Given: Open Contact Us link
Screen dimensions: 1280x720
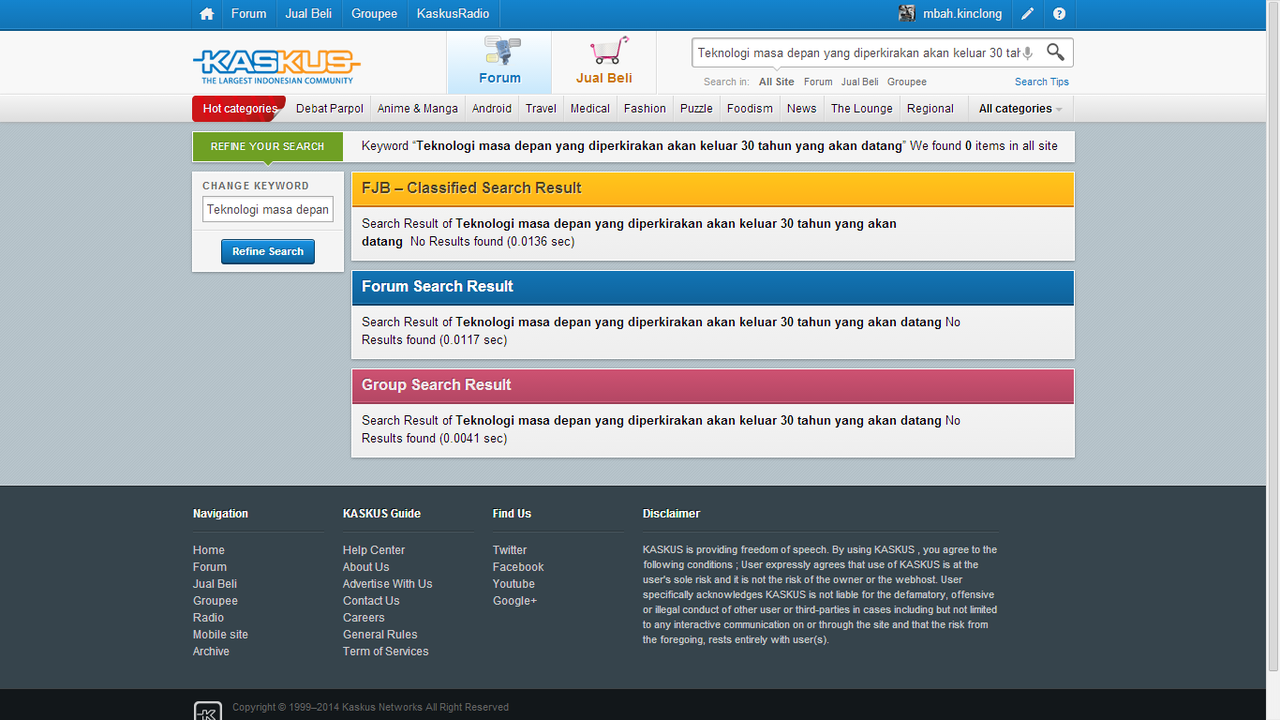Looking at the screenshot, I should [371, 601].
